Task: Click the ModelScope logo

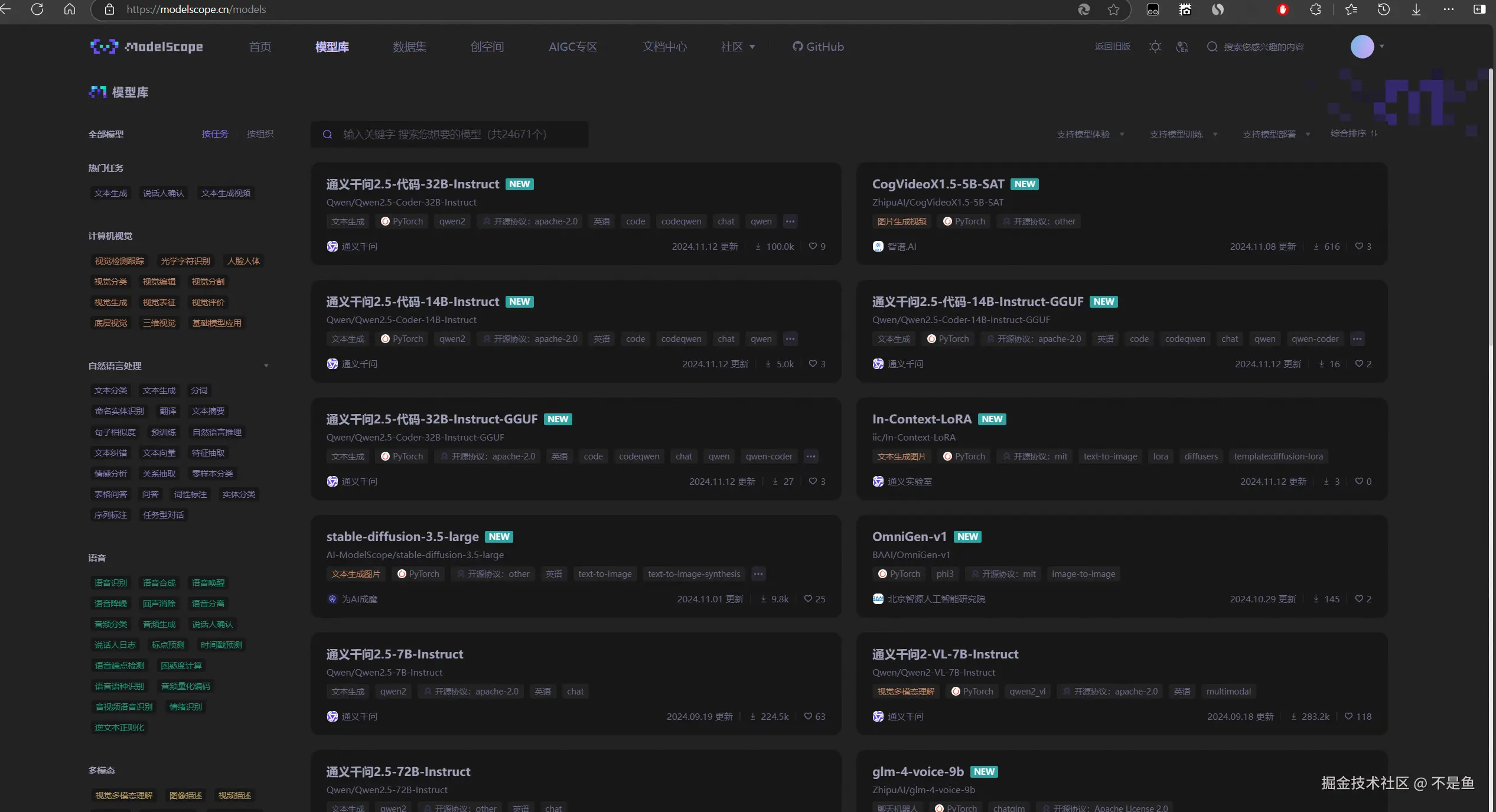Action: [x=146, y=47]
